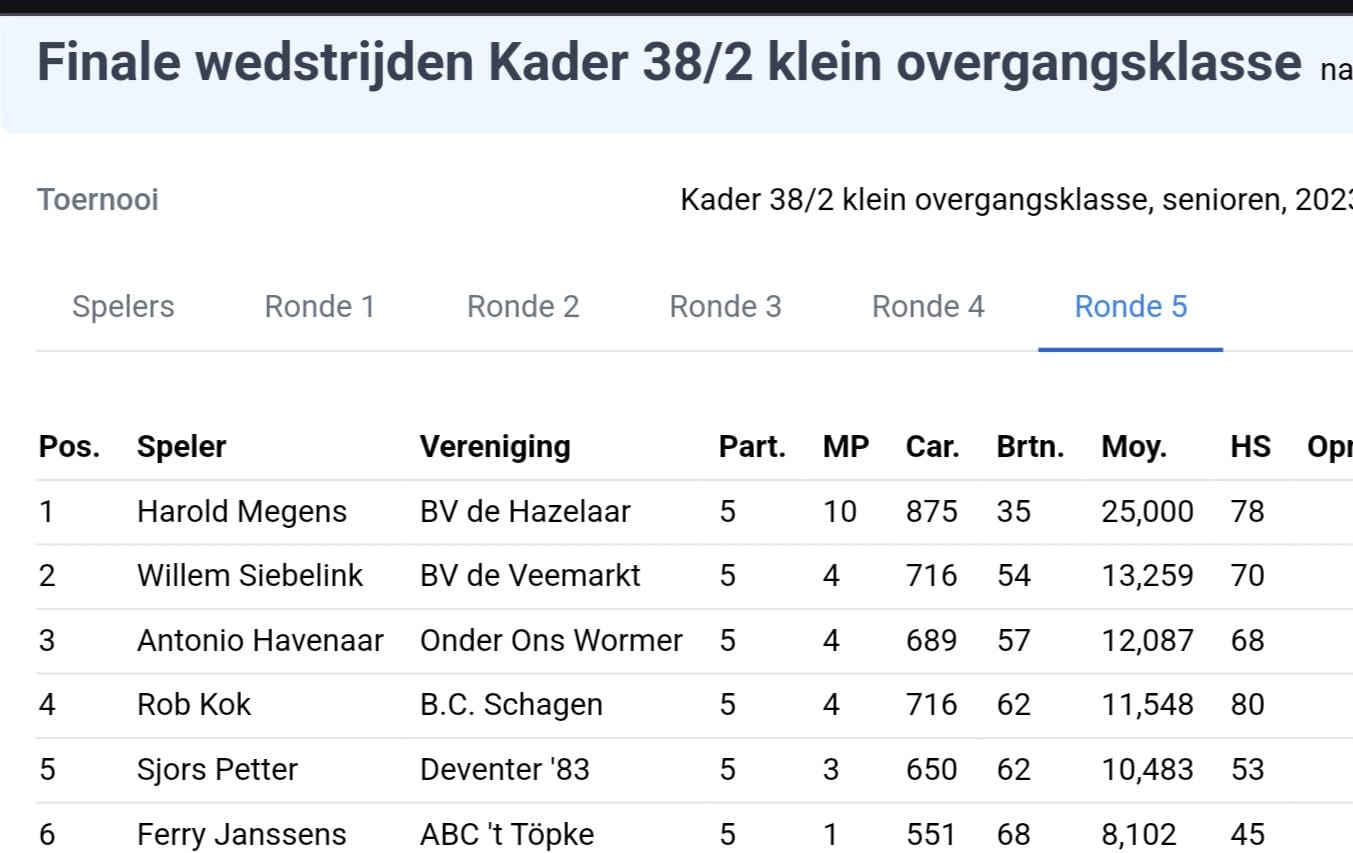This screenshot has width=1353, height=853.
Task: Open the Spelers tab
Action: click(x=123, y=306)
